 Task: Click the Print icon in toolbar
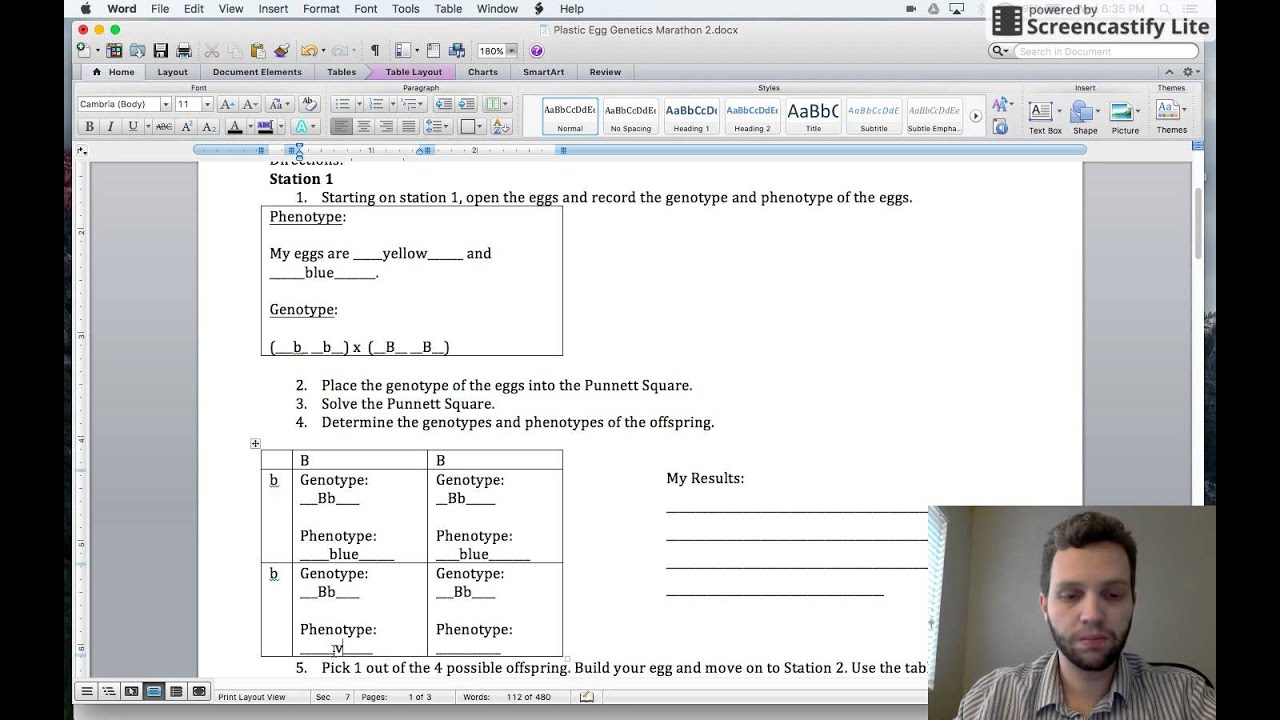click(184, 50)
